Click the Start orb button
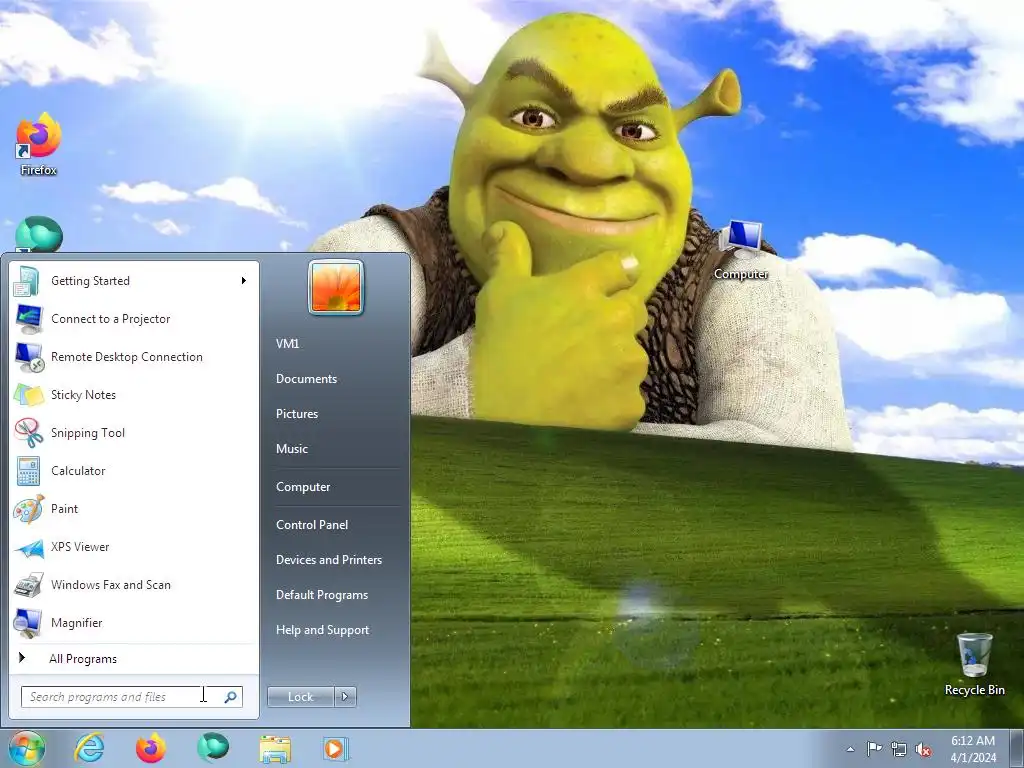This screenshot has height=768, width=1024. tap(27, 748)
